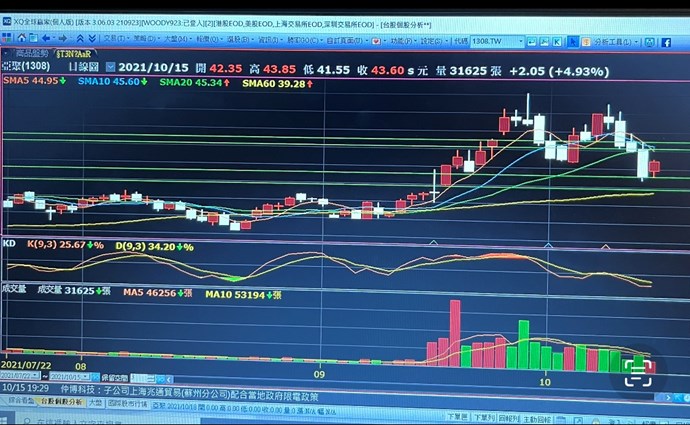Click the K candlestick chart icon
Image resolution: width=690 pixels, height=425 pixels.
(x=557, y=42)
